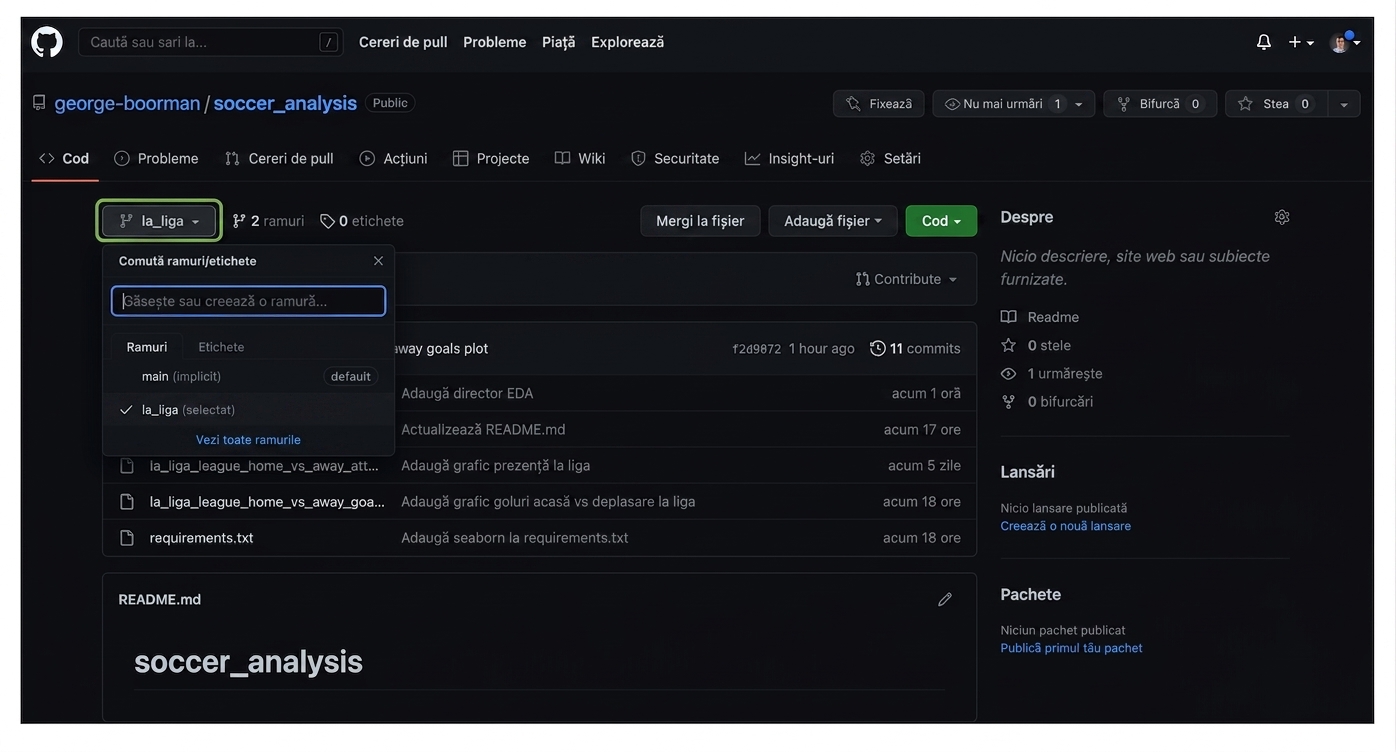This screenshot has width=1396, height=752.
Task: Open the Despre settings gear icon
Action: click(x=1282, y=217)
